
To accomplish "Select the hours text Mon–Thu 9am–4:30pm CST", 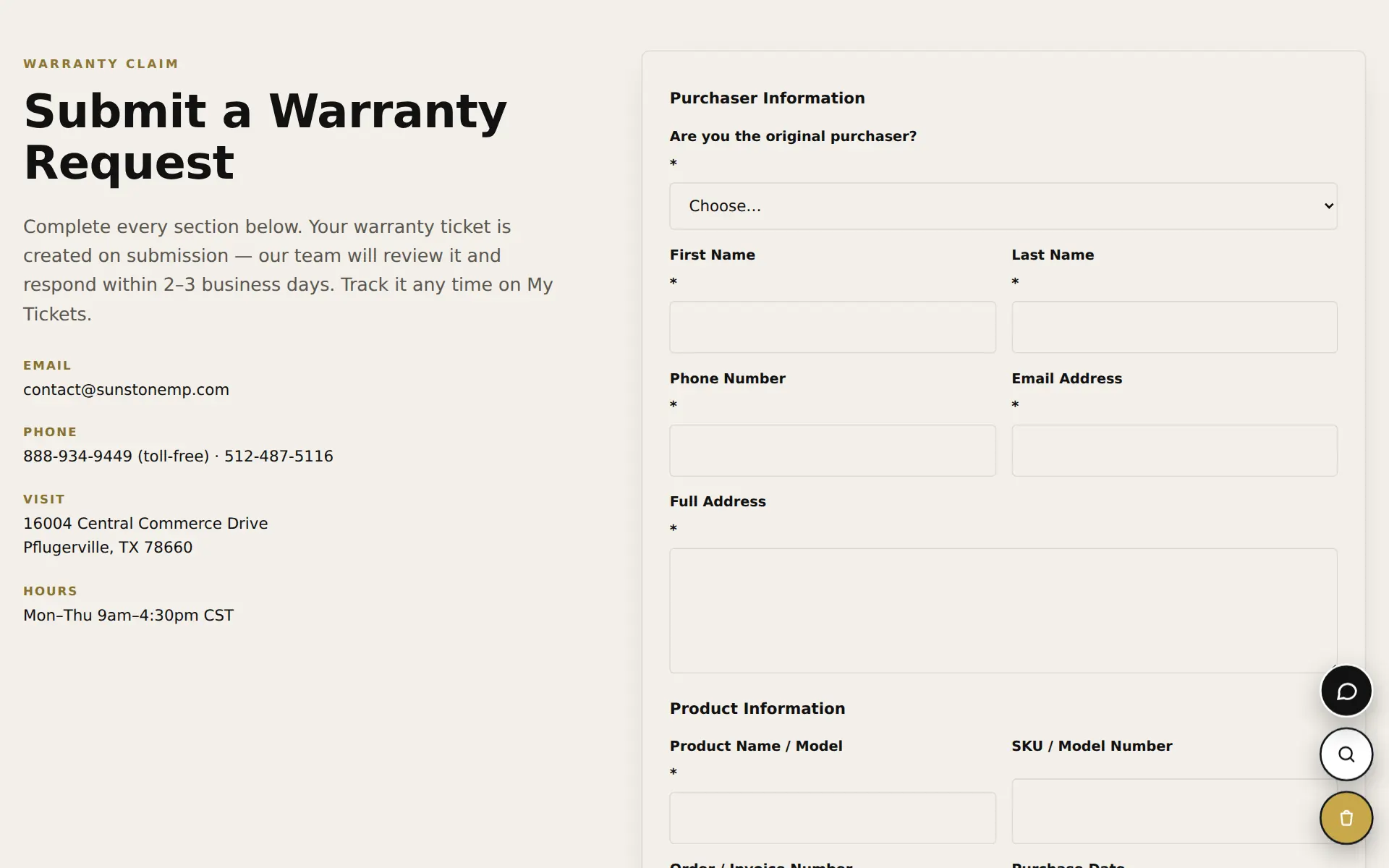I will (128, 616).
